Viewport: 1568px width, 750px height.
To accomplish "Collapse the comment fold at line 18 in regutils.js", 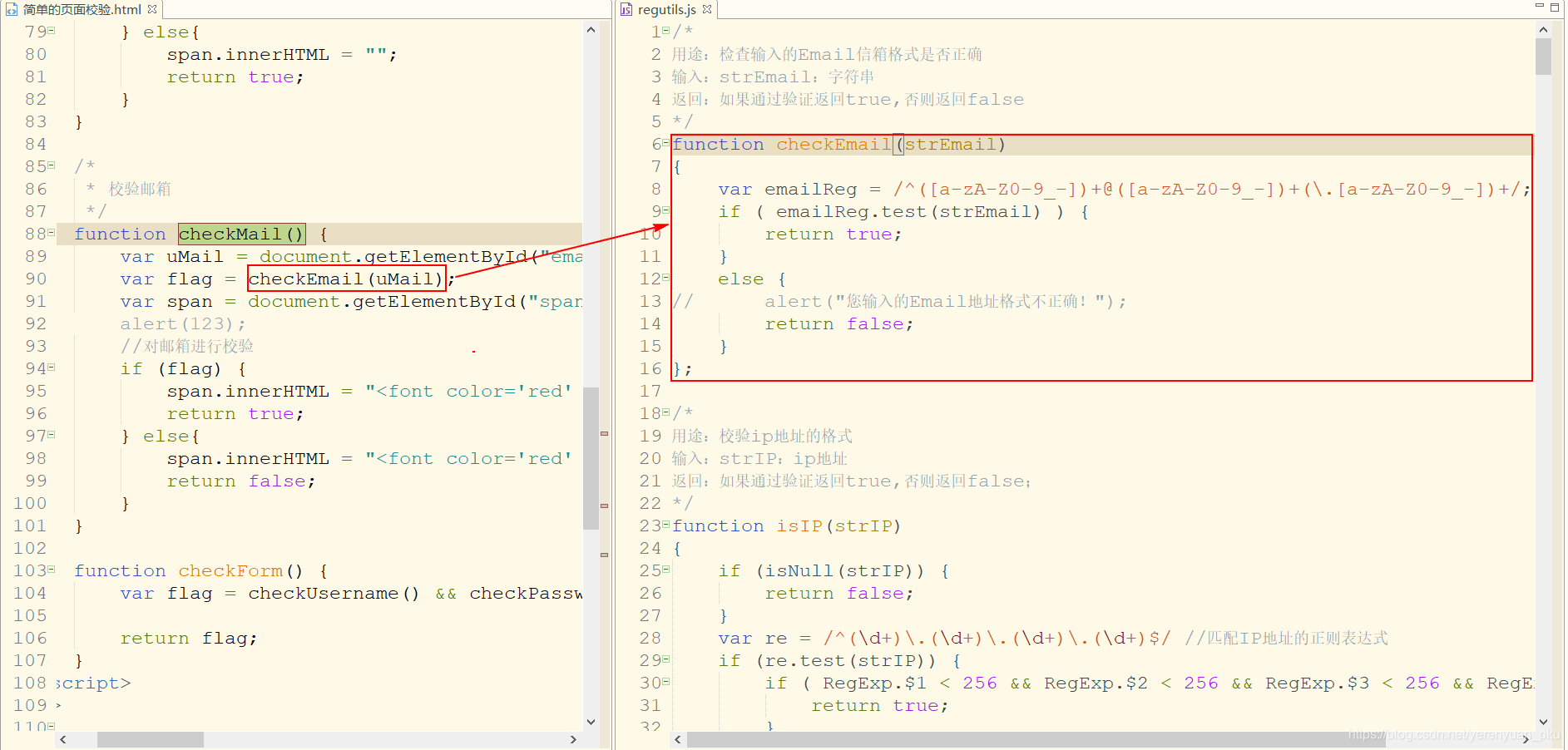I will 665,412.
